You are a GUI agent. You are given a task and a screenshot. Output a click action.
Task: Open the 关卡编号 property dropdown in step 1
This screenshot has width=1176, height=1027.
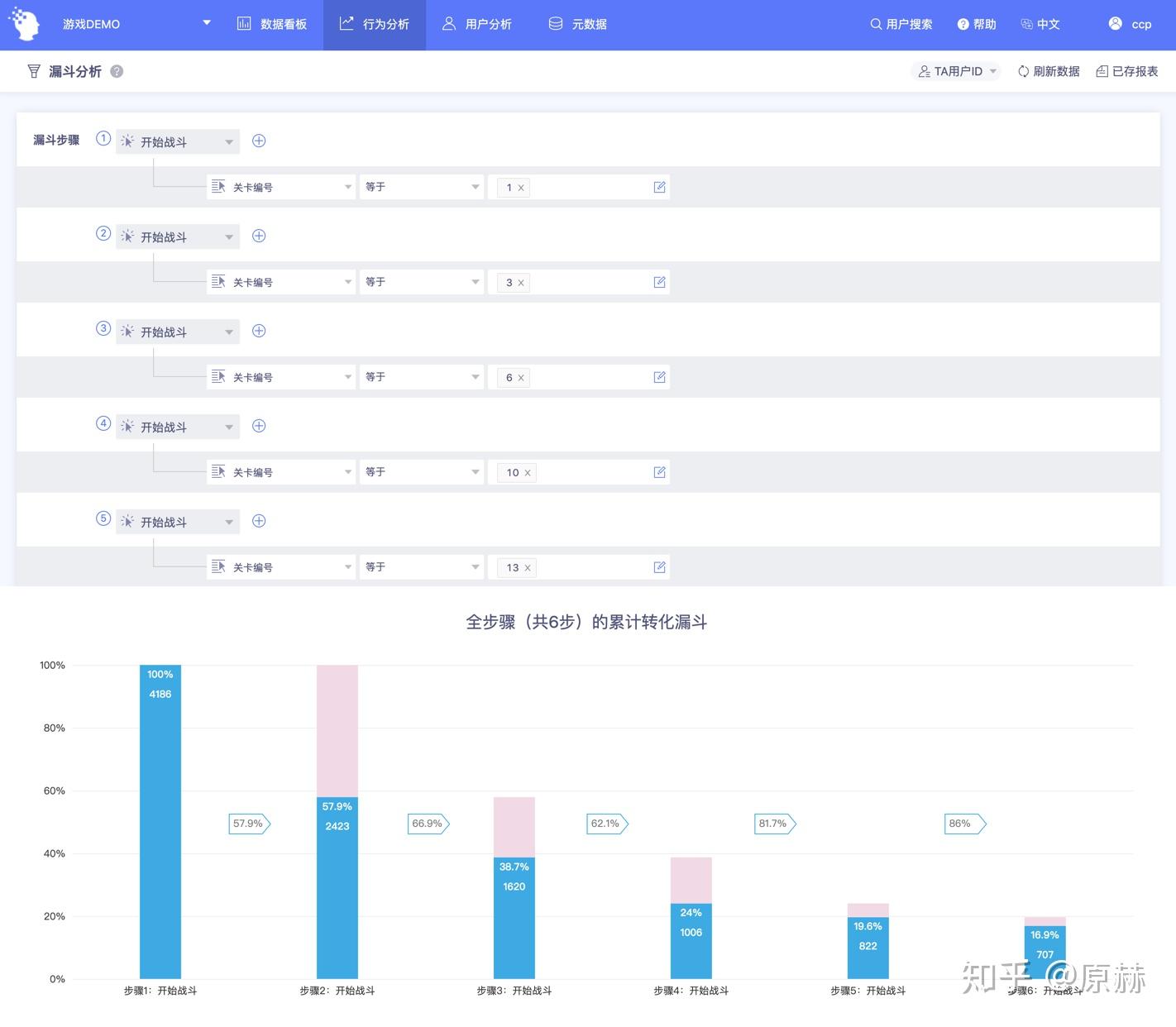pos(281,187)
